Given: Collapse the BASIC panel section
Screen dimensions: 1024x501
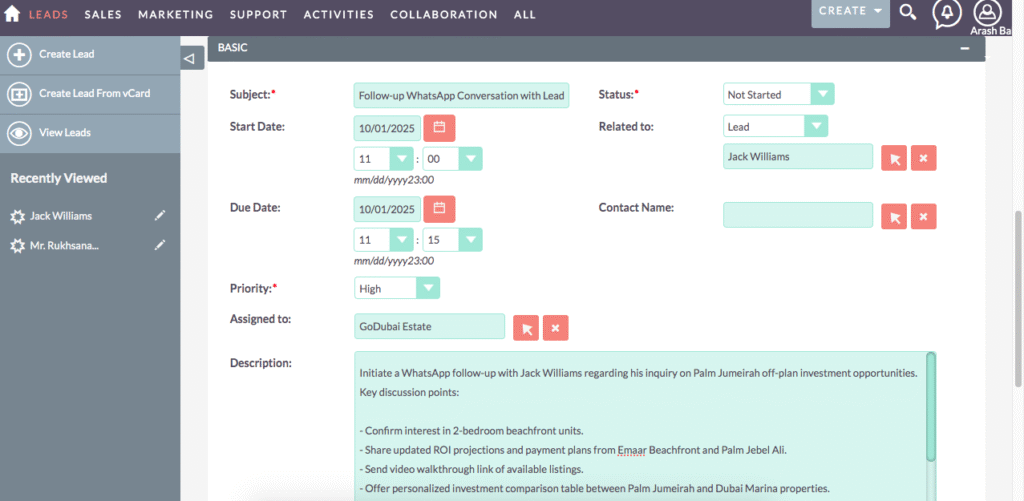Looking at the screenshot, I should point(964,48).
